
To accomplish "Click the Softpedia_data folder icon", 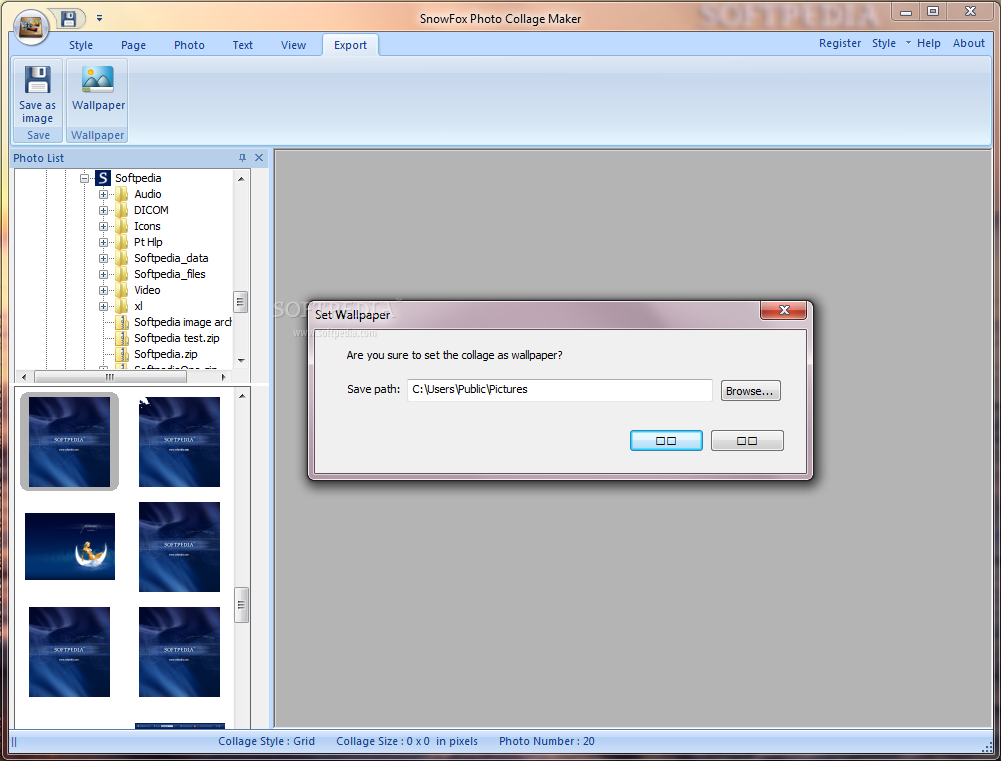I will (x=122, y=258).
